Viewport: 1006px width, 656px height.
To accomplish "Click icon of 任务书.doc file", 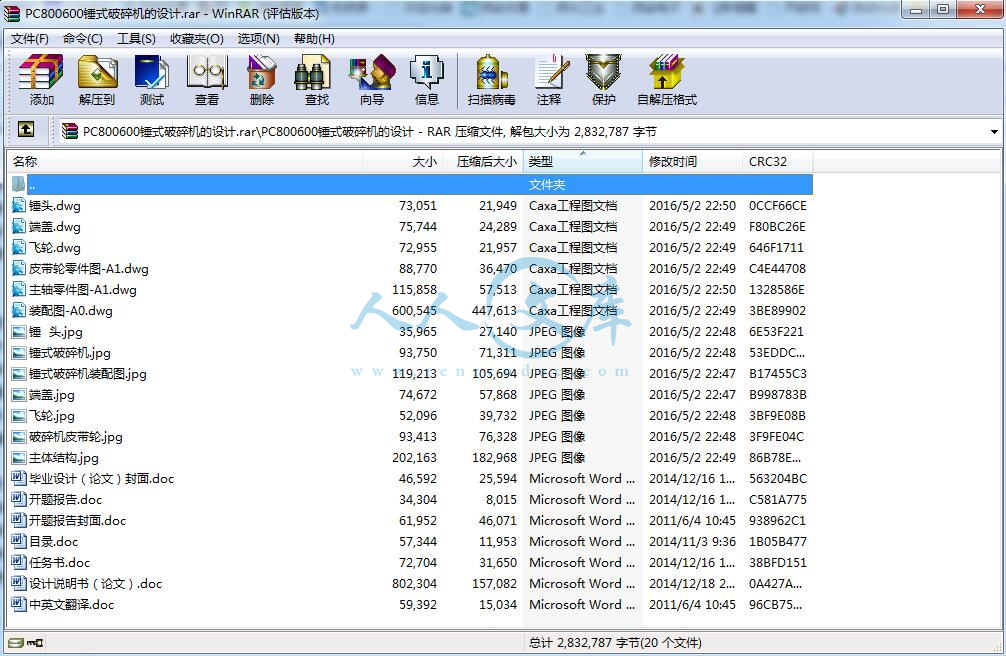I will click(19, 562).
